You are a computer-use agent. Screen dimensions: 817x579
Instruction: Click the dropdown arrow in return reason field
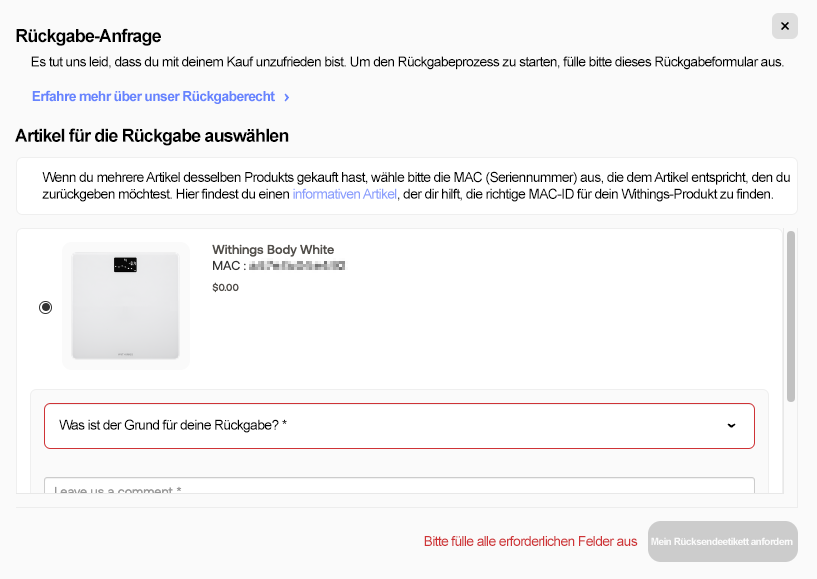click(732, 426)
